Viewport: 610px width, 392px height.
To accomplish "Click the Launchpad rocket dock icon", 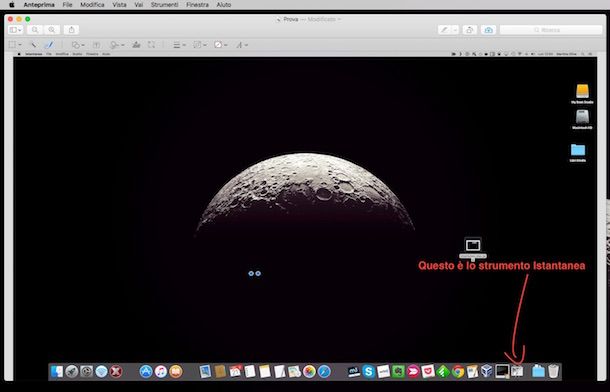I will click(x=72, y=371).
